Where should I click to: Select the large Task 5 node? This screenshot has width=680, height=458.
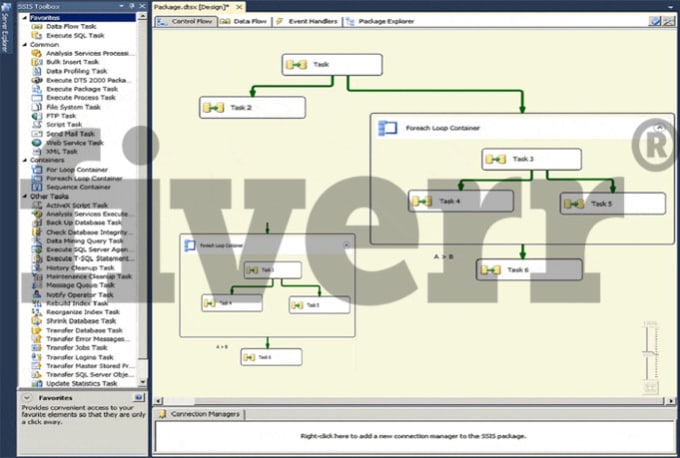tap(613, 204)
